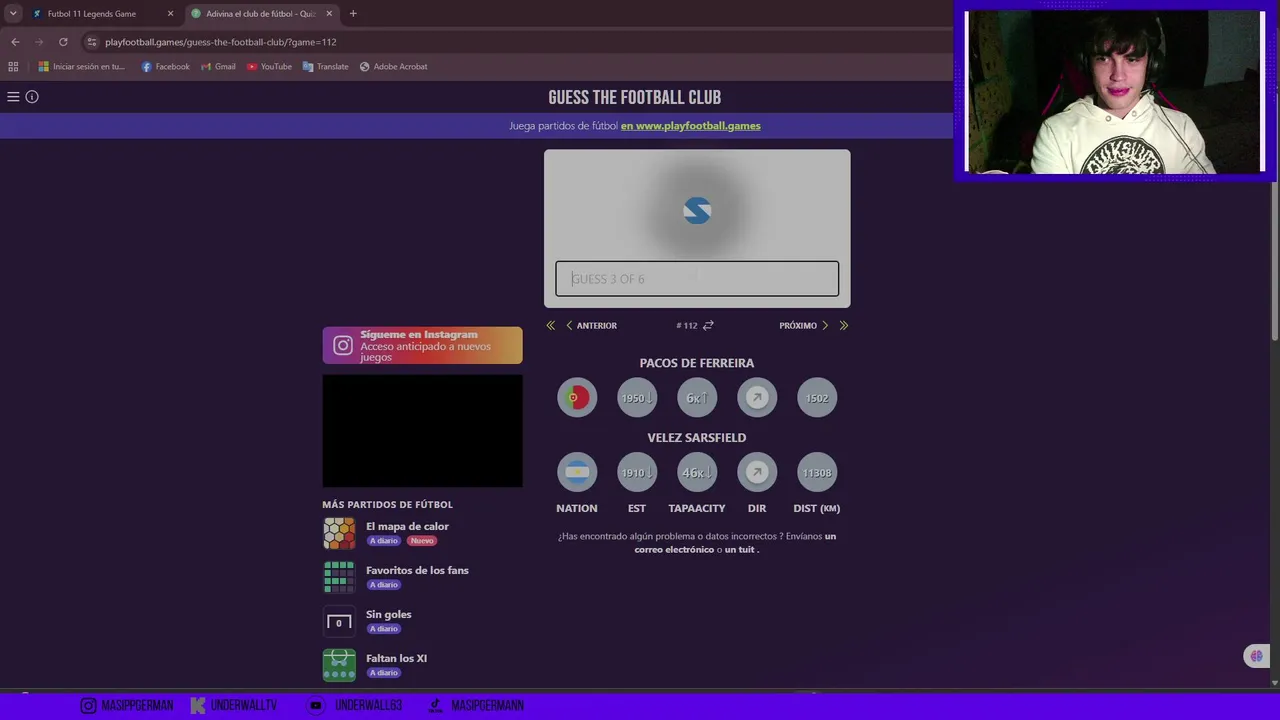Open a new browser tab
This screenshot has width=1280, height=720.
tap(353, 14)
